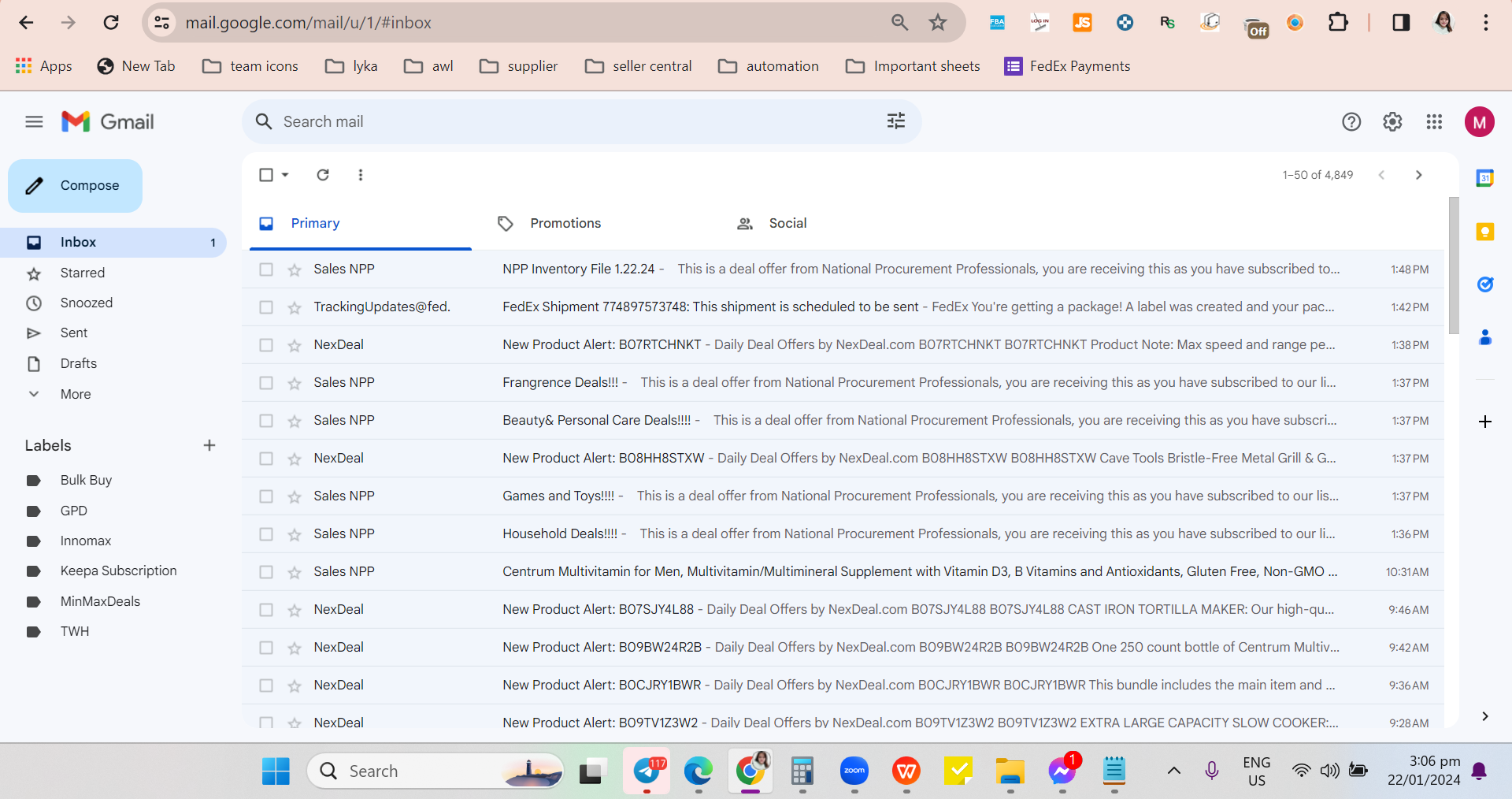This screenshot has width=1512, height=799.
Task: Get add-ons plus icon in side panel
Action: click(1485, 422)
